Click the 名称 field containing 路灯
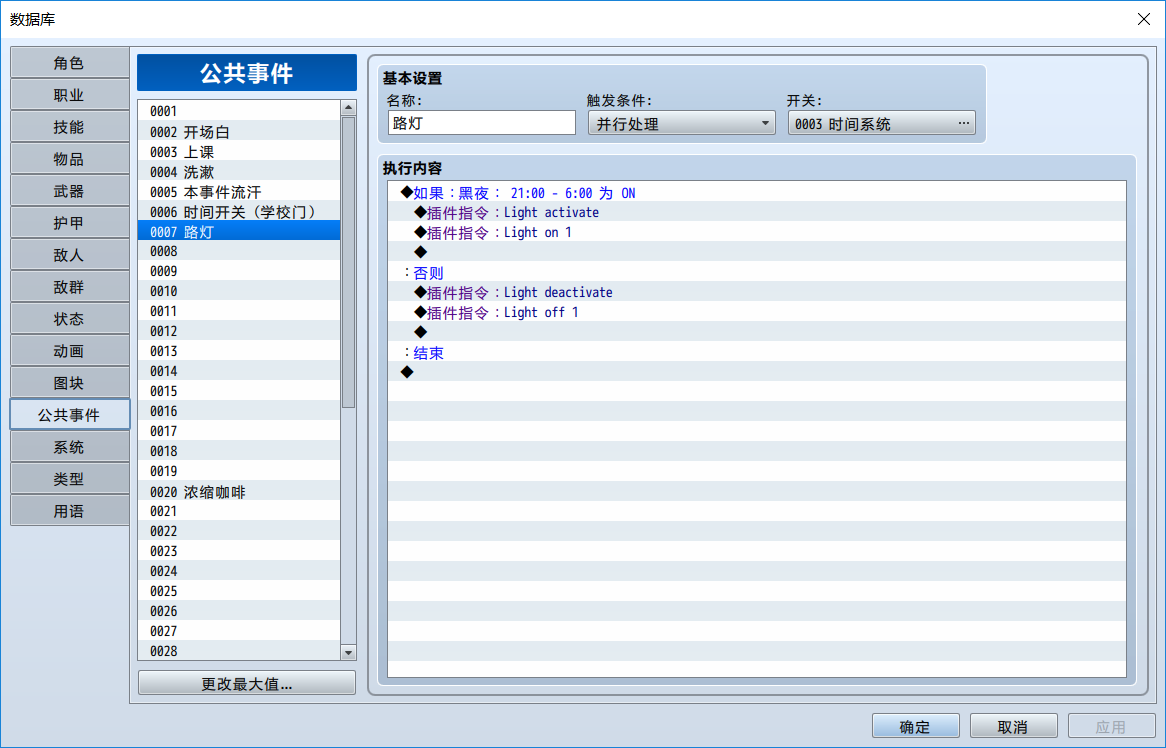 pyautogui.click(x=481, y=123)
